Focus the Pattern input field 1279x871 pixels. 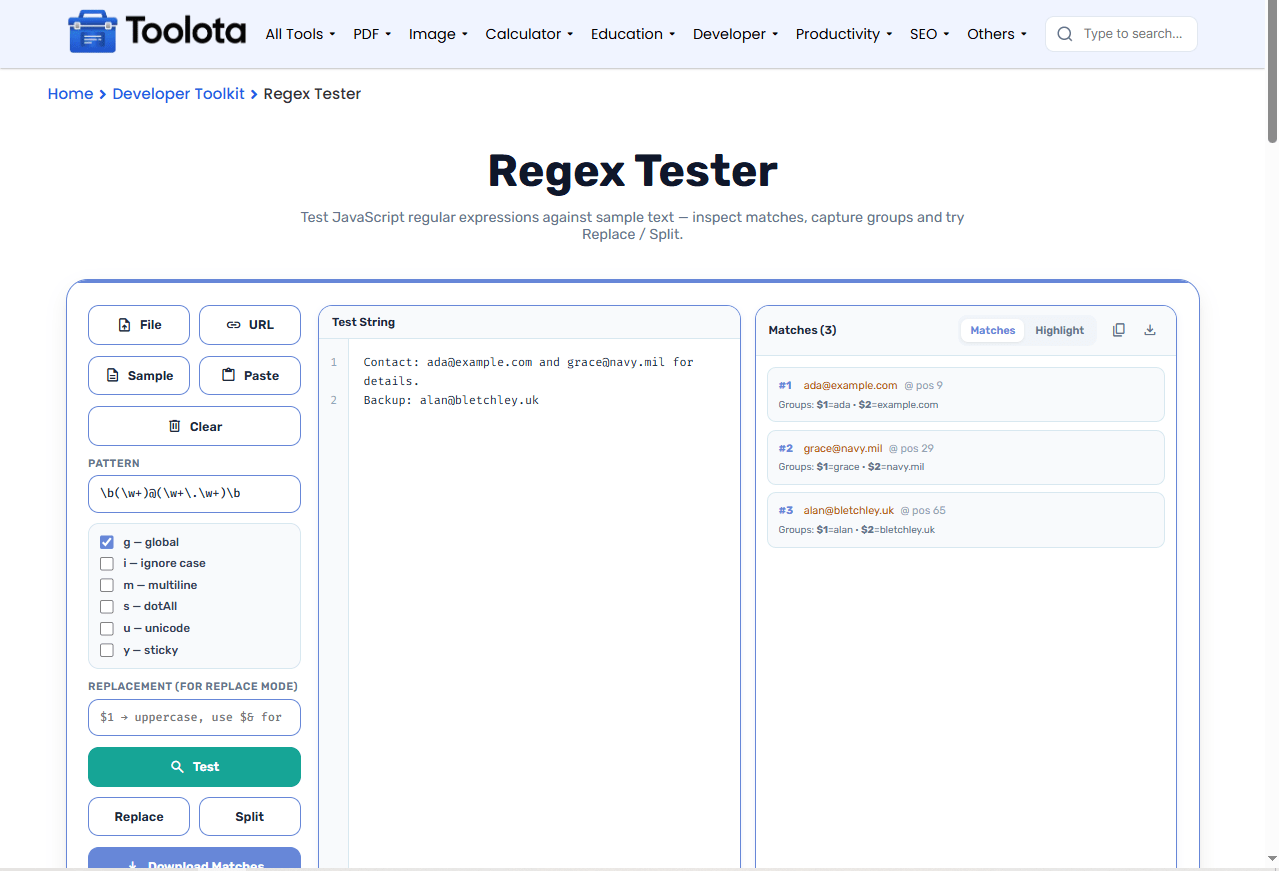(194, 494)
